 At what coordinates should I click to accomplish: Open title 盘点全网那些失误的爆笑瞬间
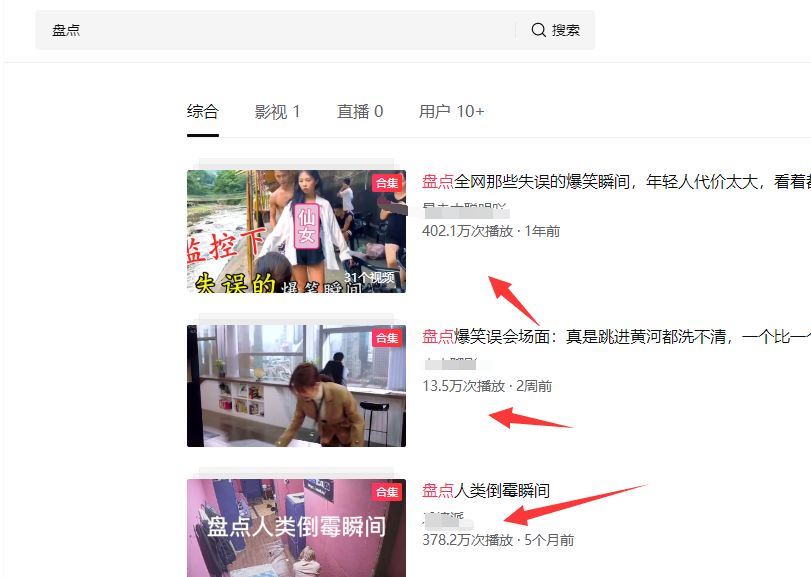pyautogui.click(x=616, y=181)
